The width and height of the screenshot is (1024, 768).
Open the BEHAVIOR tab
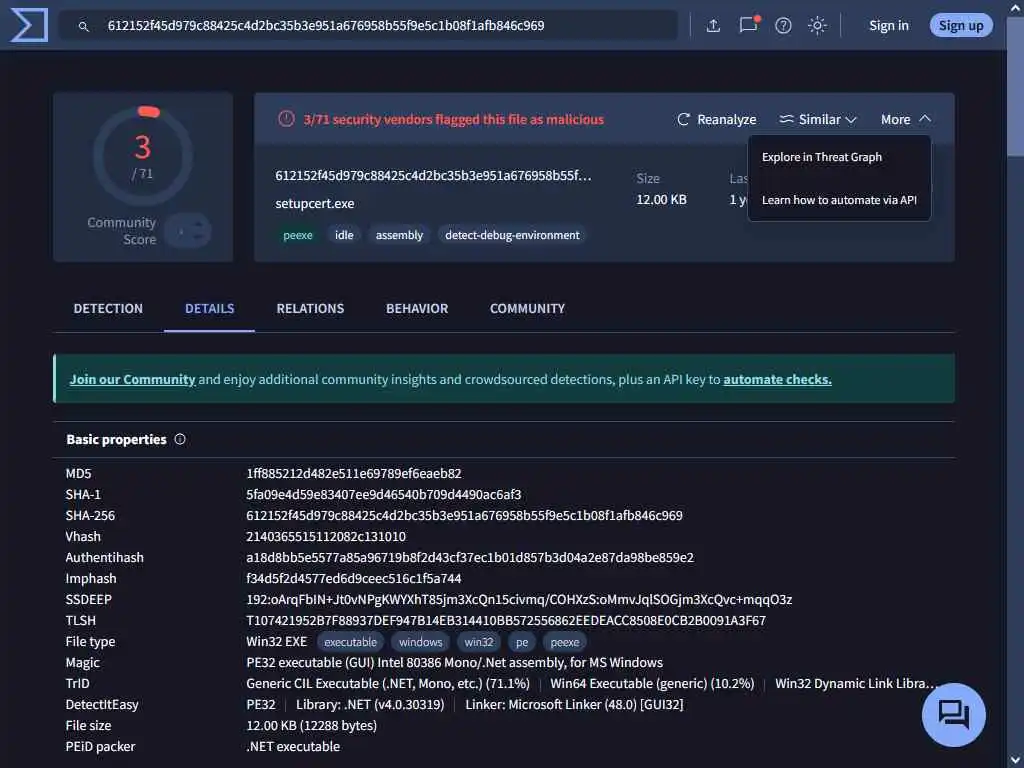click(417, 308)
